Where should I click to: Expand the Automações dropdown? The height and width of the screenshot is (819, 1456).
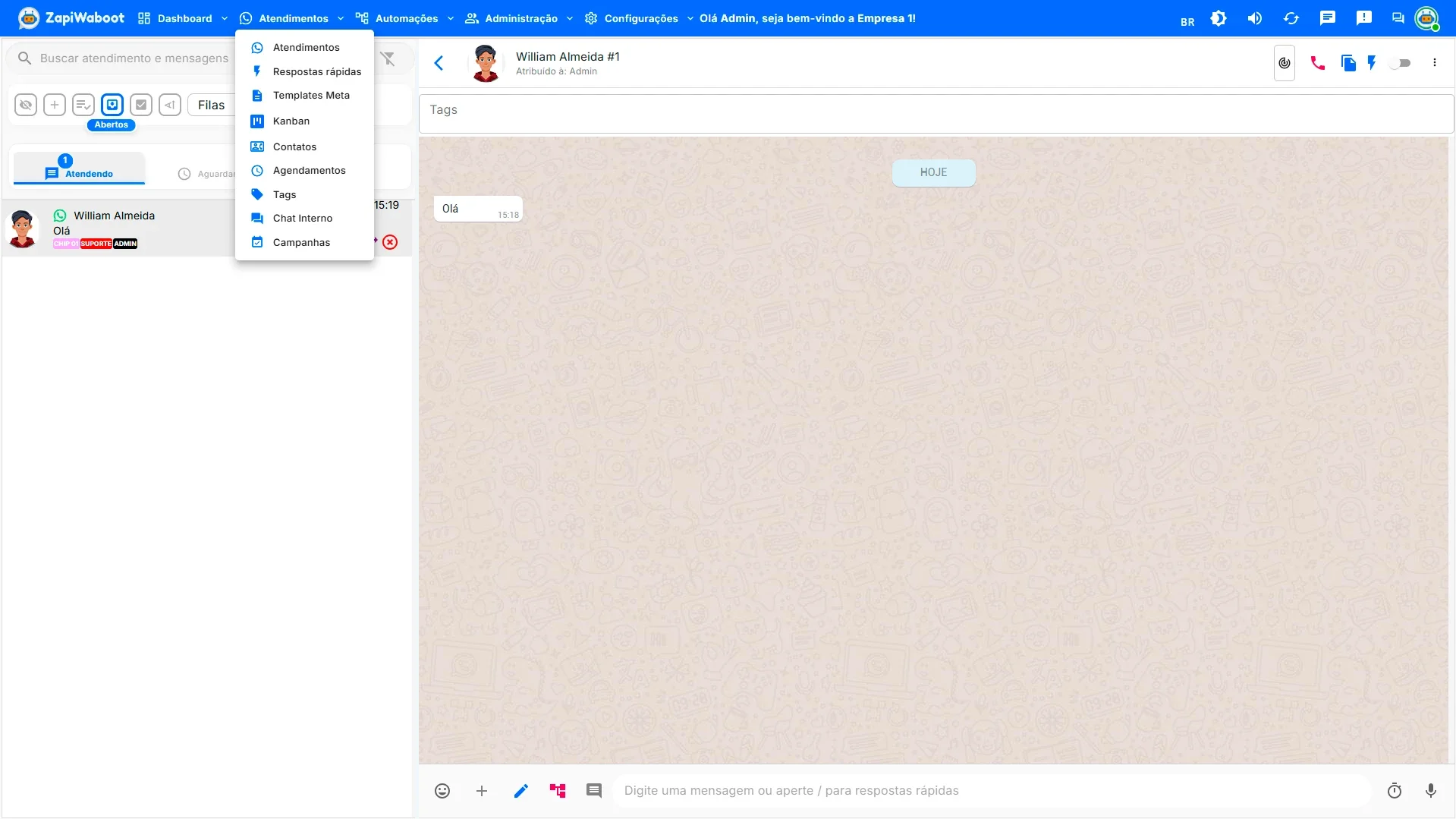[404, 18]
